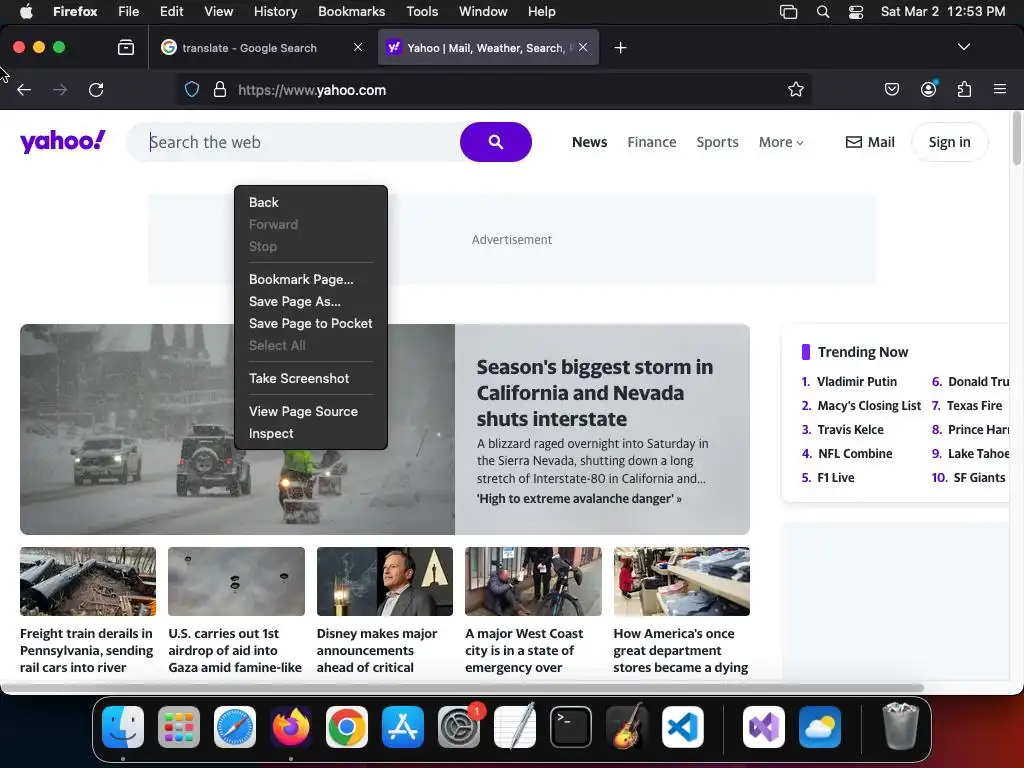Launch Google Chrome from the dock
1024x768 pixels.
pyautogui.click(x=346, y=727)
